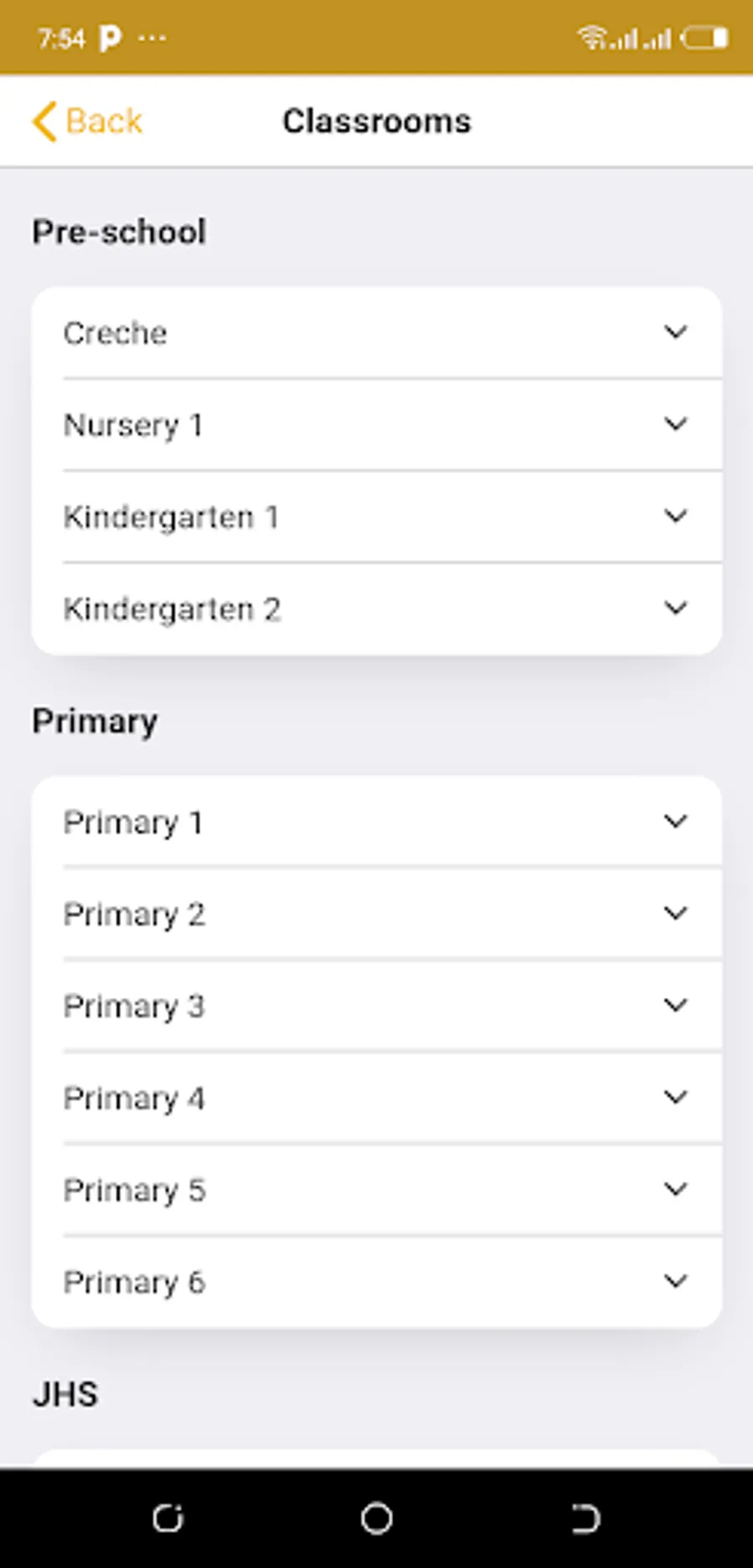Show Primary 3 details via chevron
Image resolution: width=753 pixels, height=1568 pixels.
point(675,1005)
